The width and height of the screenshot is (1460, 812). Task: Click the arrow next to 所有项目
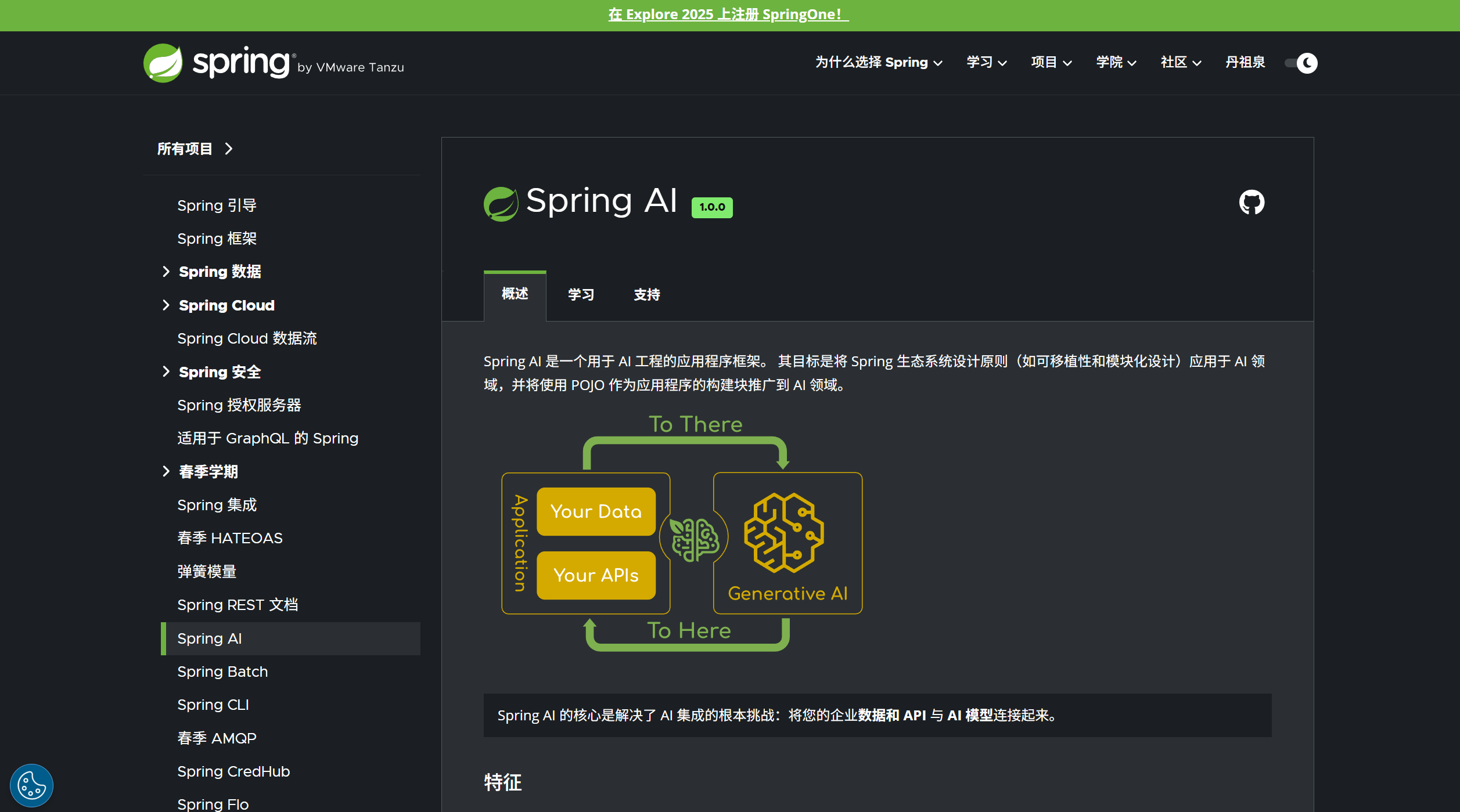229,149
